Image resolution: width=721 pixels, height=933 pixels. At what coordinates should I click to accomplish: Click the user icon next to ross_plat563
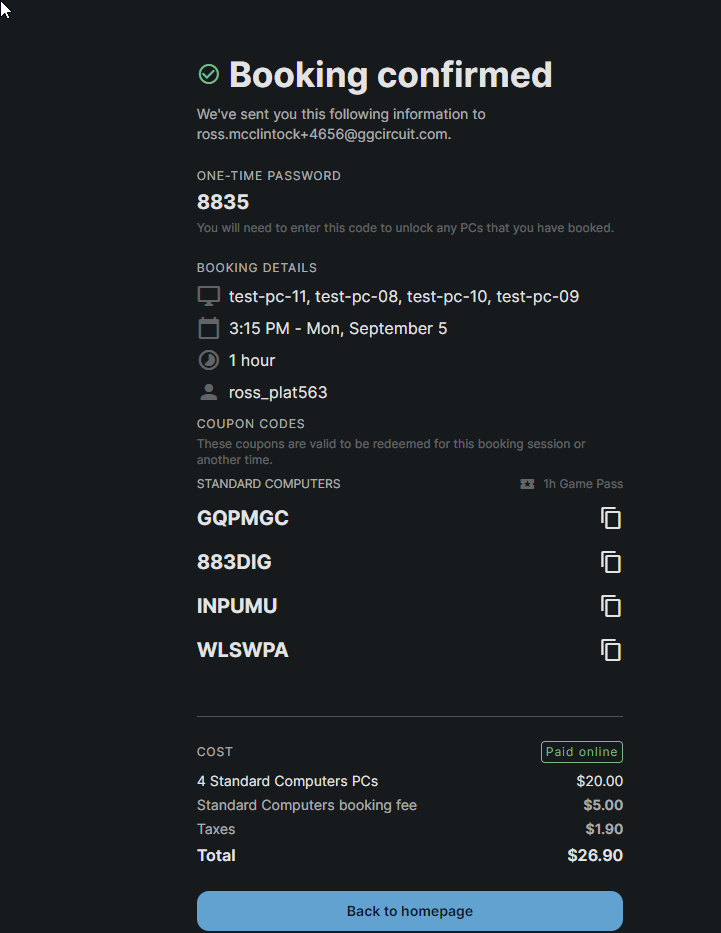pyautogui.click(x=208, y=391)
